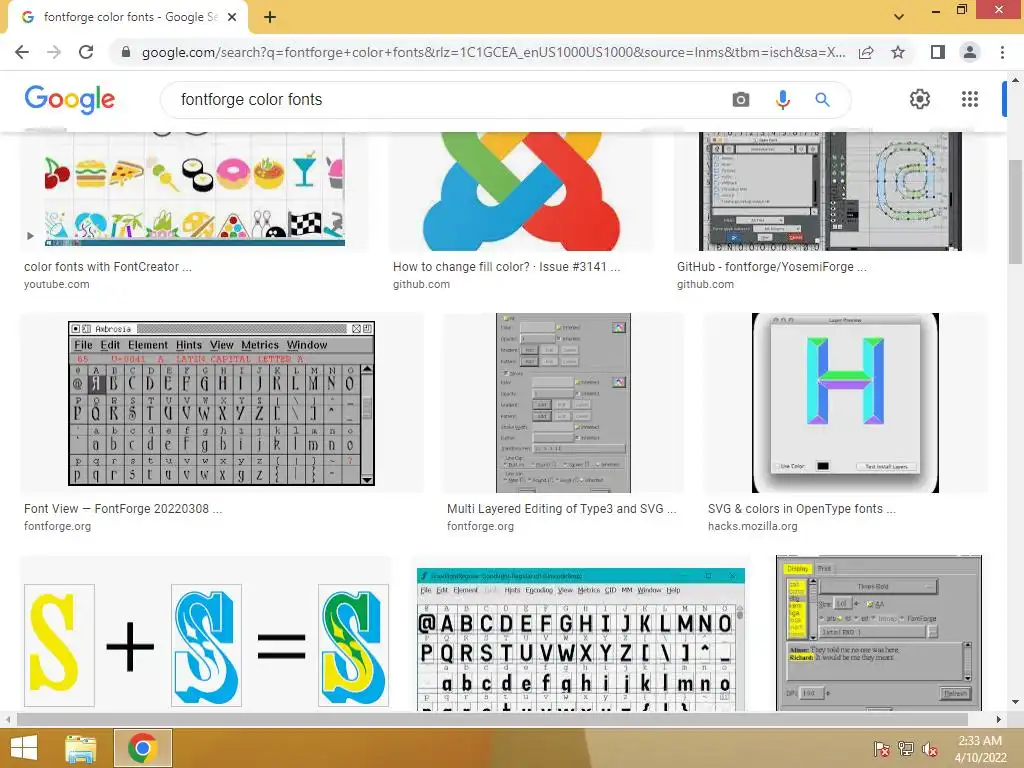Open the YosemiForge screenshot thumbnail
Image resolution: width=1024 pixels, height=768 pixels.
tap(830, 191)
